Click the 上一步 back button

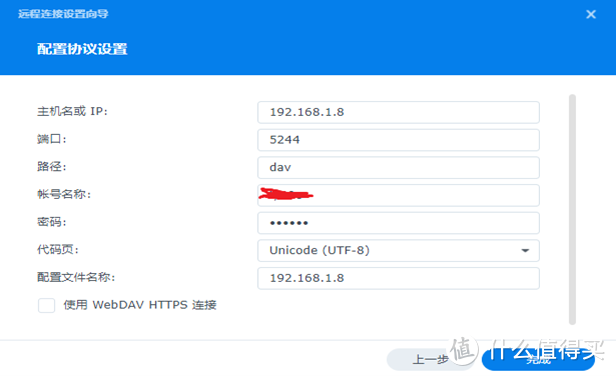coord(430,359)
